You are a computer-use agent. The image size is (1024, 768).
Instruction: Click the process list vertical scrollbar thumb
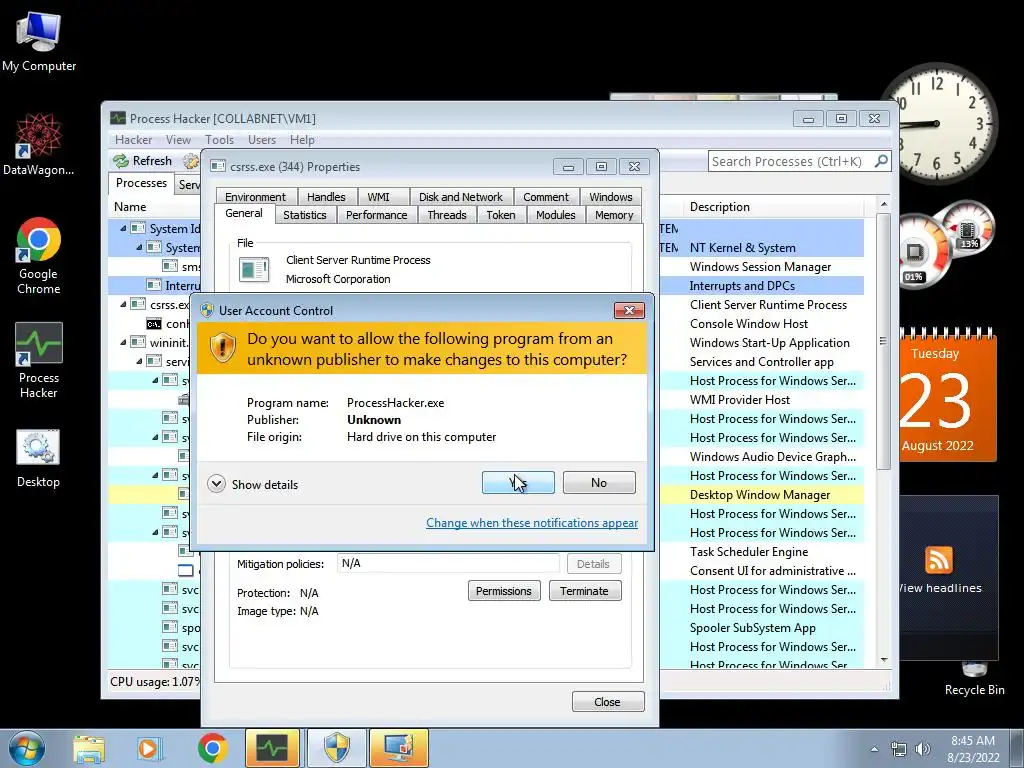click(x=883, y=340)
